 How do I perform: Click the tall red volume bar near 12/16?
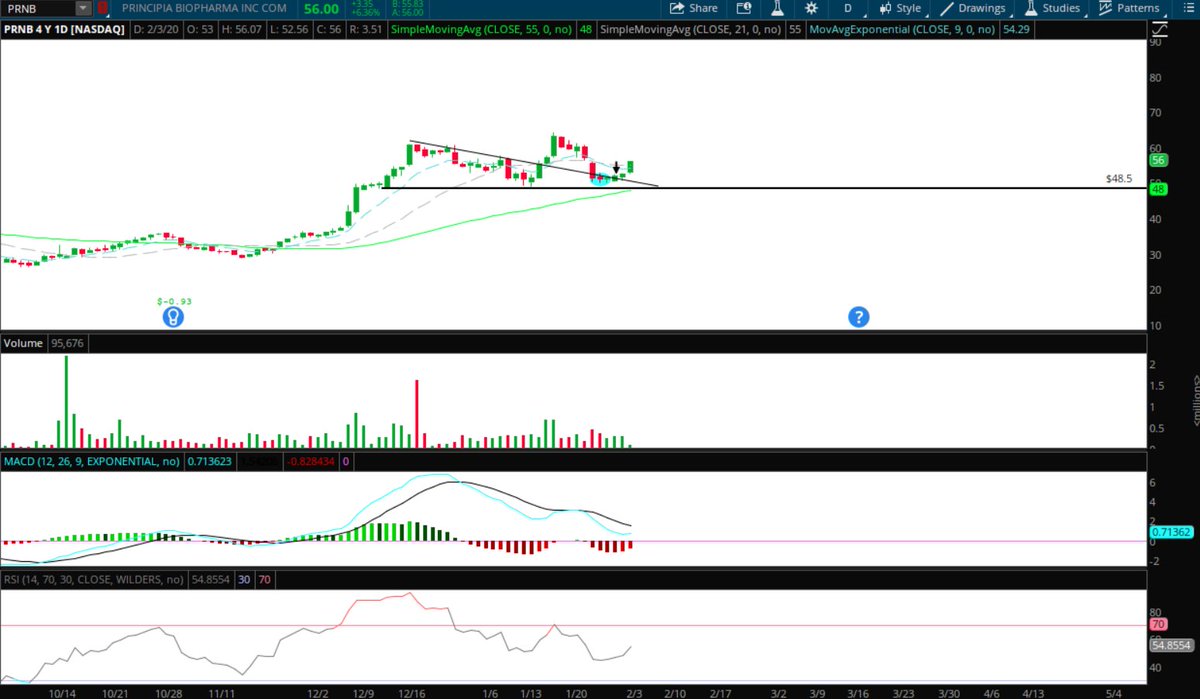point(416,413)
